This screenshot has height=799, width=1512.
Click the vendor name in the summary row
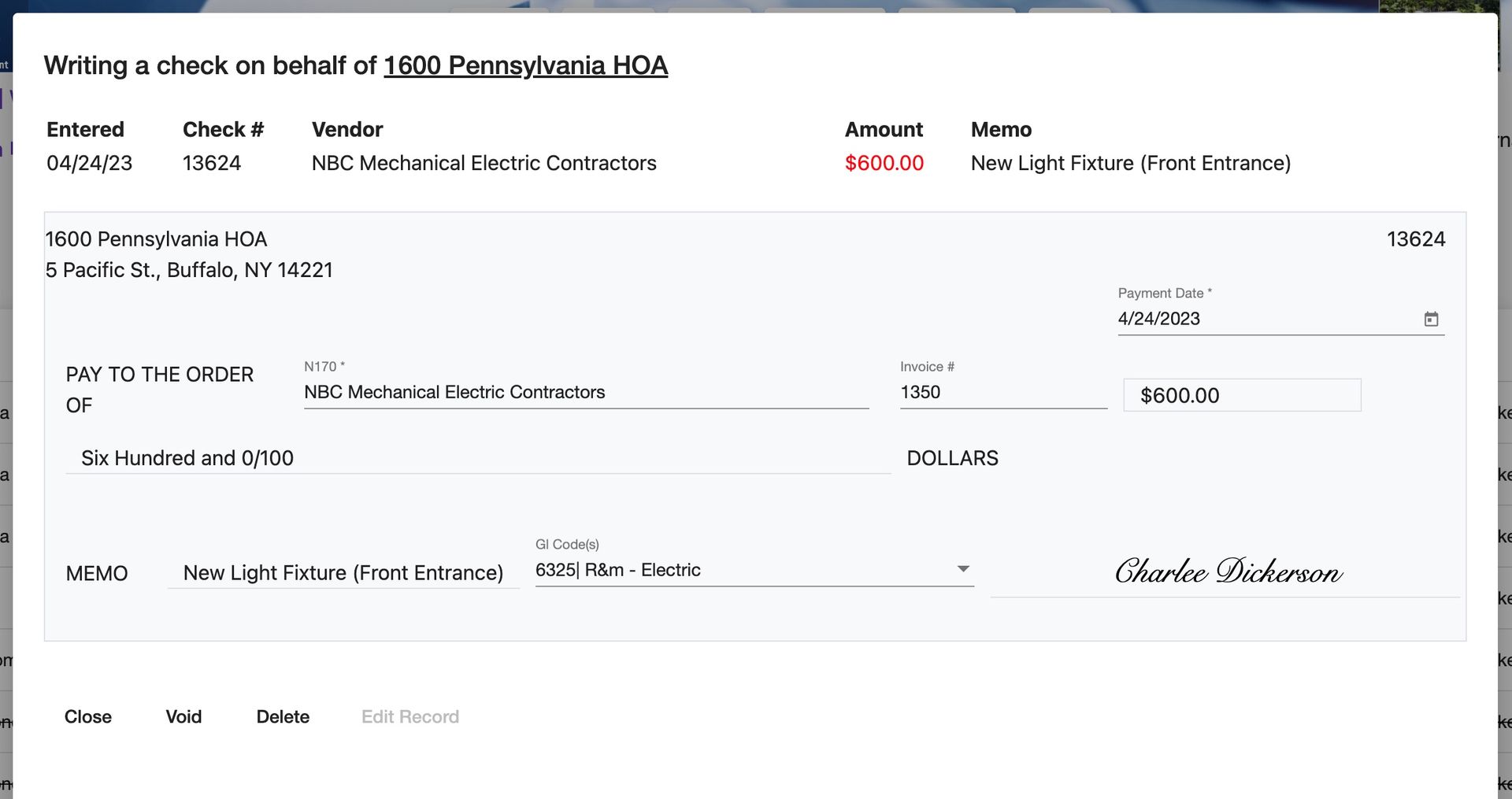(484, 163)
